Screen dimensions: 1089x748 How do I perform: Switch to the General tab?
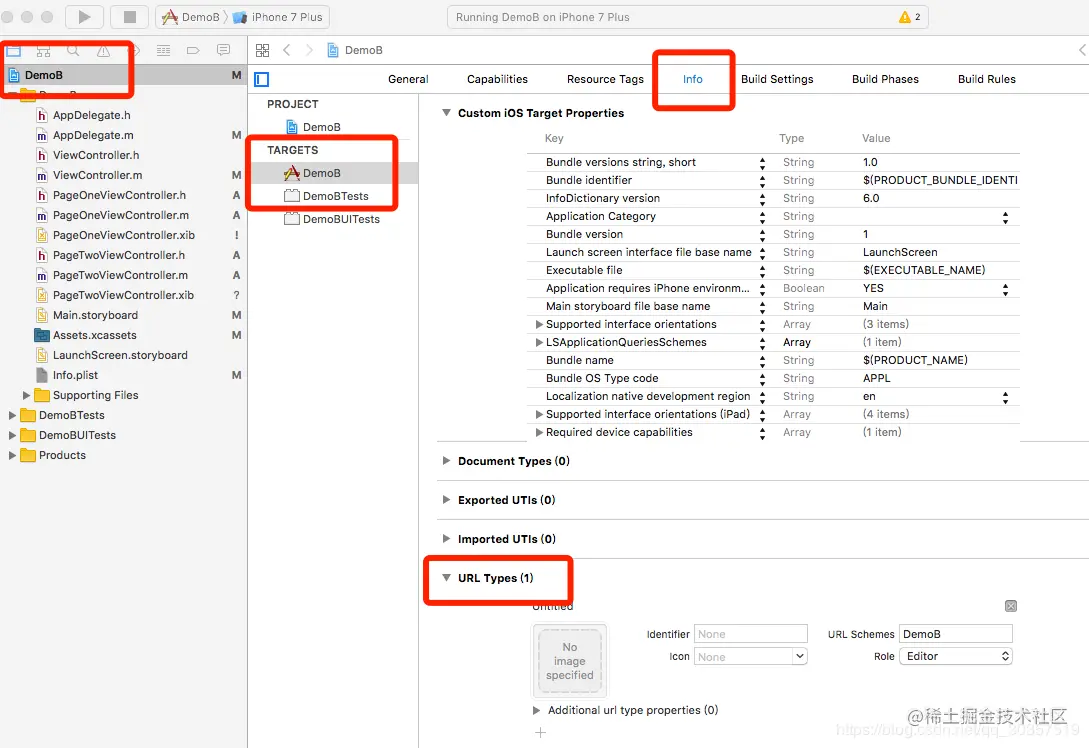(408, 79)
